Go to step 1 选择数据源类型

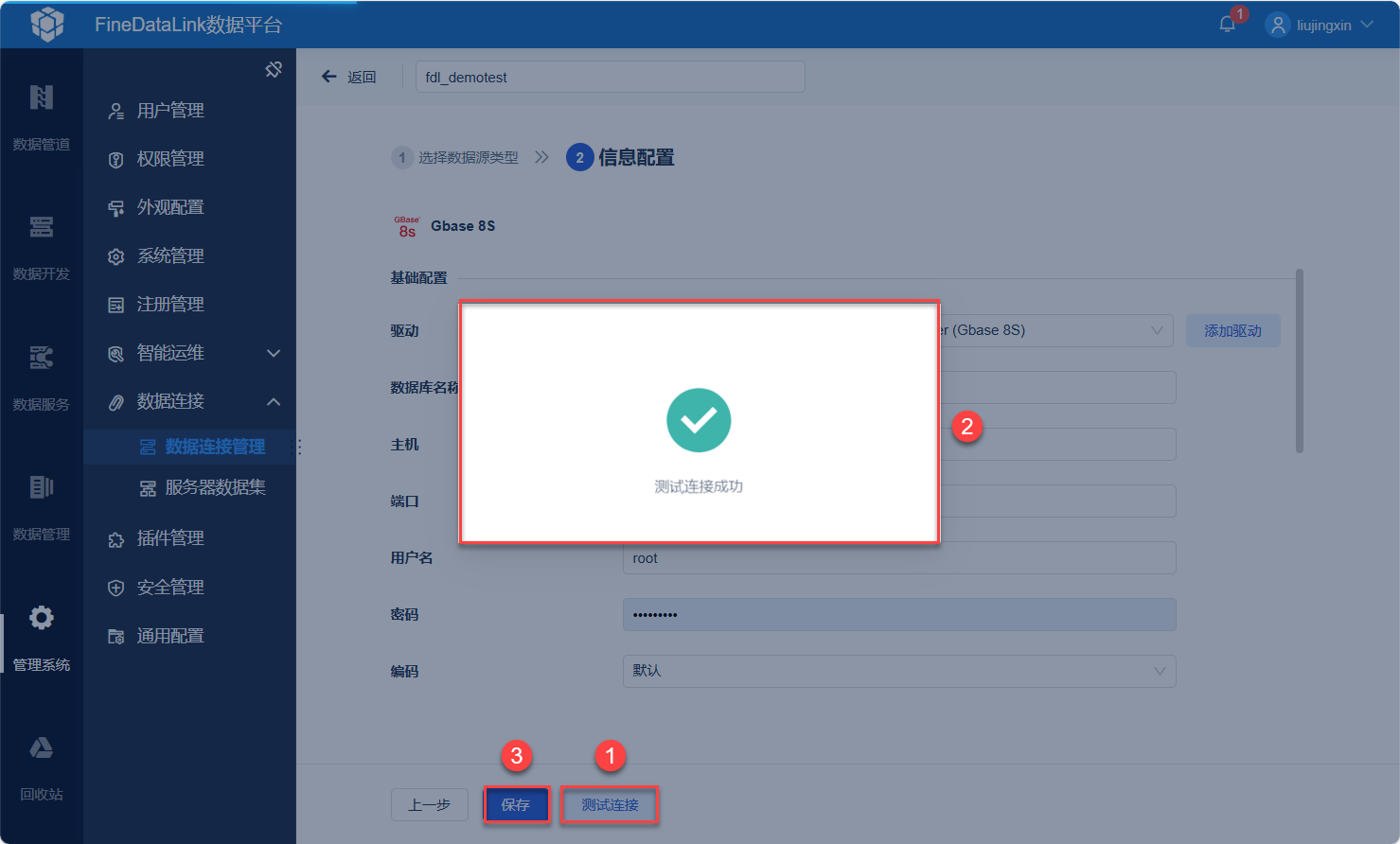click(455, 157)
